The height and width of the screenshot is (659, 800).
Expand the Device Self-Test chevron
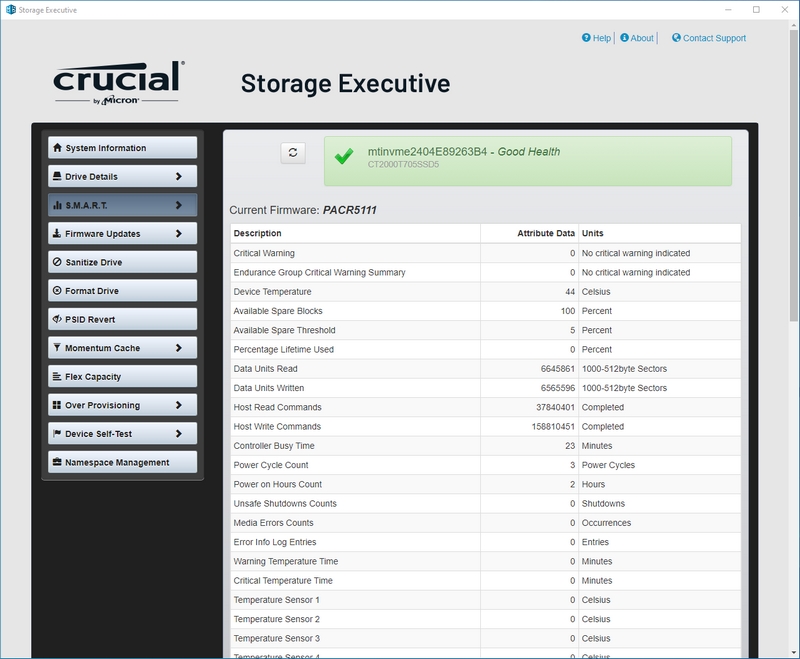coord(179,433)
